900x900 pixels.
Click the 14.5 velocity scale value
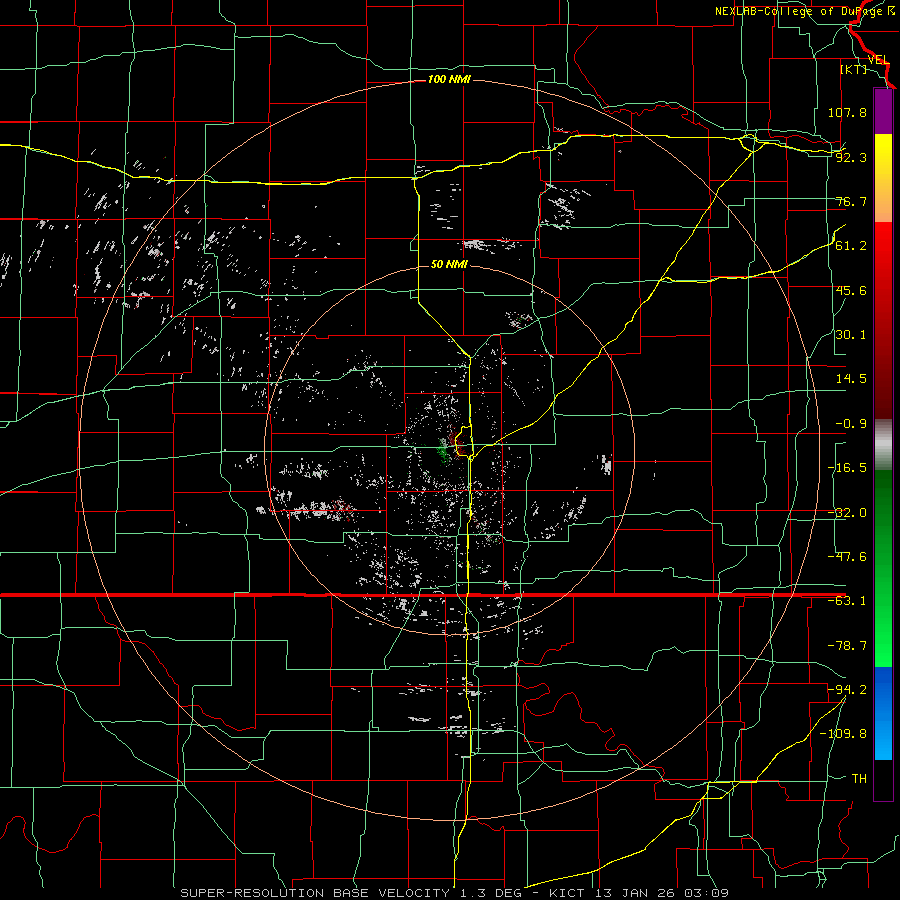coord(851,379)
